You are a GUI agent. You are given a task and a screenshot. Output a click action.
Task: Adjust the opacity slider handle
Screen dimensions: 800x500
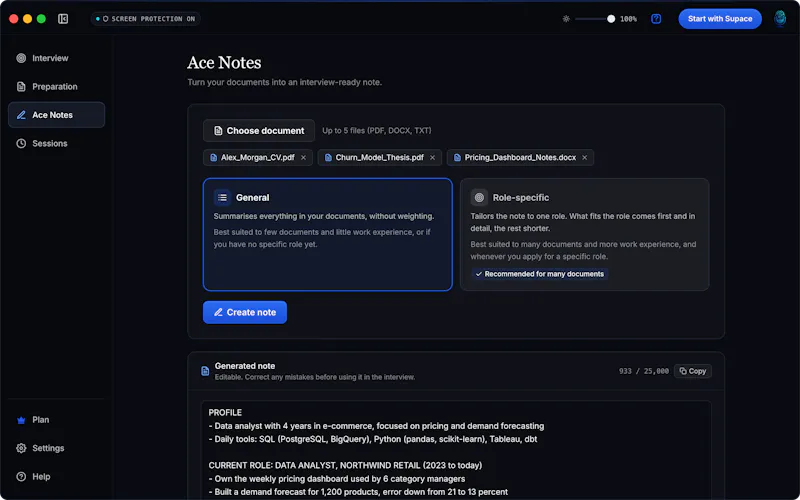click(x=611, y=19)
